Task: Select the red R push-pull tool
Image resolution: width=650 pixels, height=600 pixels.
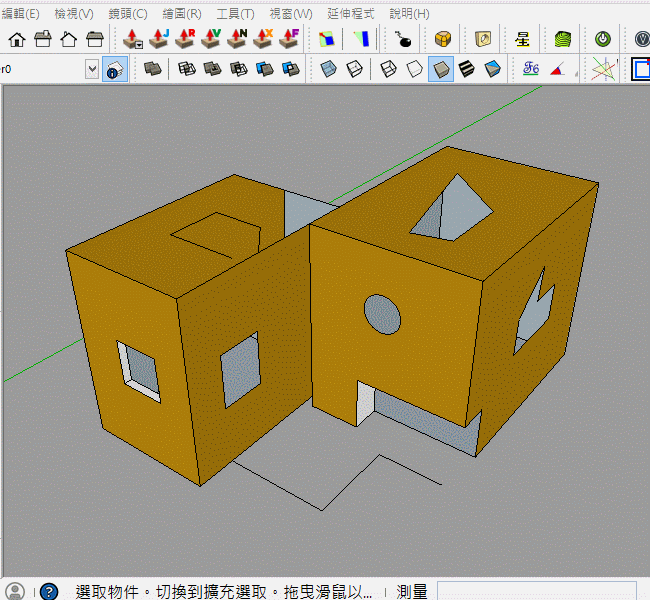Action: click(x=185, y=39)
